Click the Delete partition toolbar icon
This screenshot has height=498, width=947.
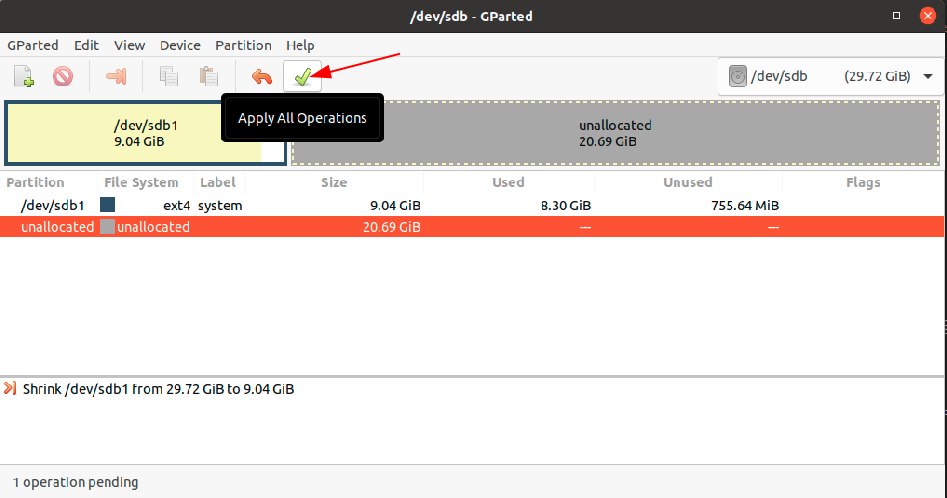tap(63, 76)
